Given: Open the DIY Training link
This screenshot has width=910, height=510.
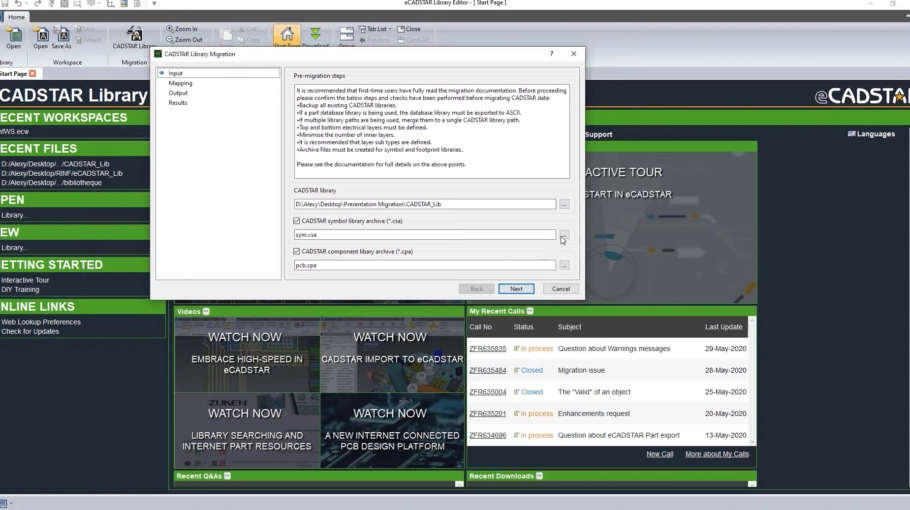Looking at the screenshot, I should coord(20,290).
